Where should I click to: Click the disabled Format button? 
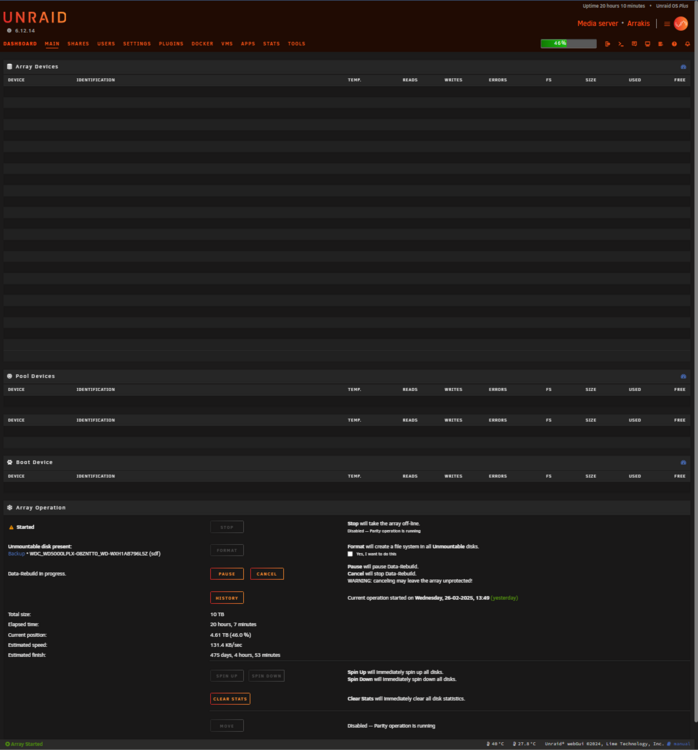(227, 551)
